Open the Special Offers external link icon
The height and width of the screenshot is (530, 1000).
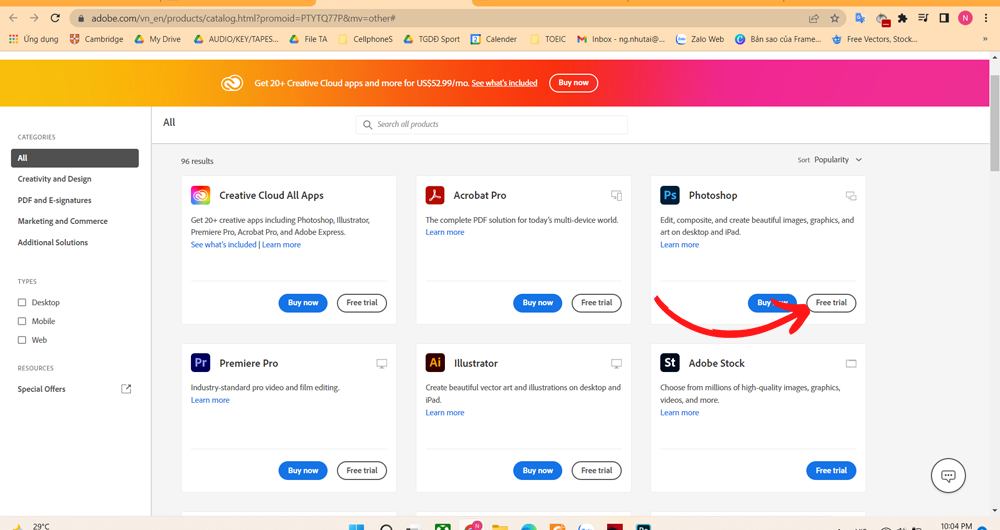126,389
